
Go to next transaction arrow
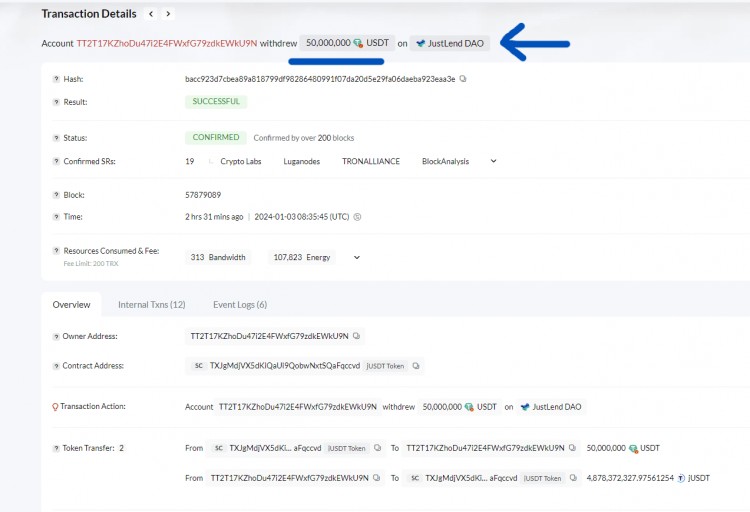[168, 14]
